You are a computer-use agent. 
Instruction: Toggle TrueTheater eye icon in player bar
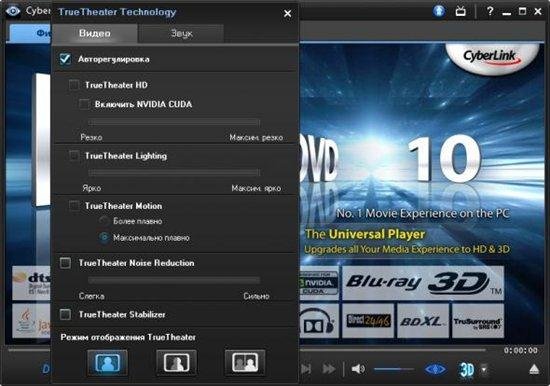point(435,369)
